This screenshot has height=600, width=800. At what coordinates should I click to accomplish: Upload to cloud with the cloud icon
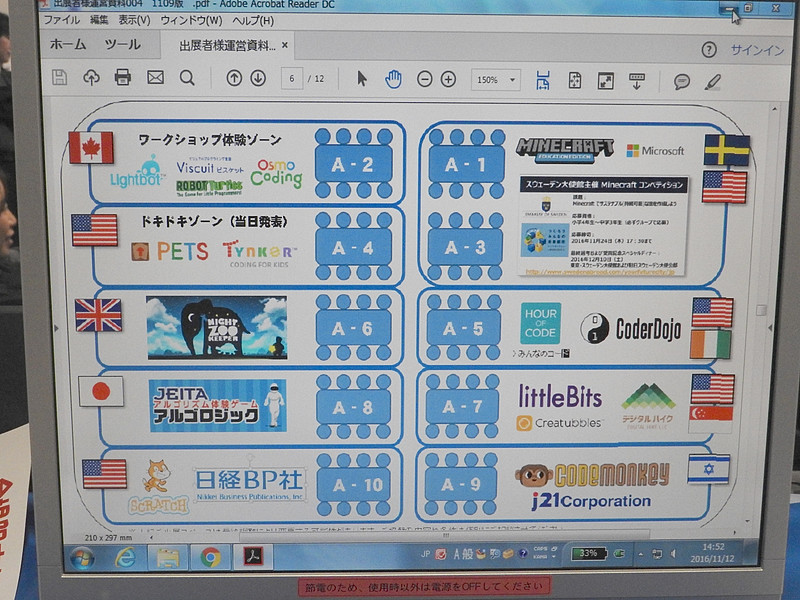(x=91, y=75)
